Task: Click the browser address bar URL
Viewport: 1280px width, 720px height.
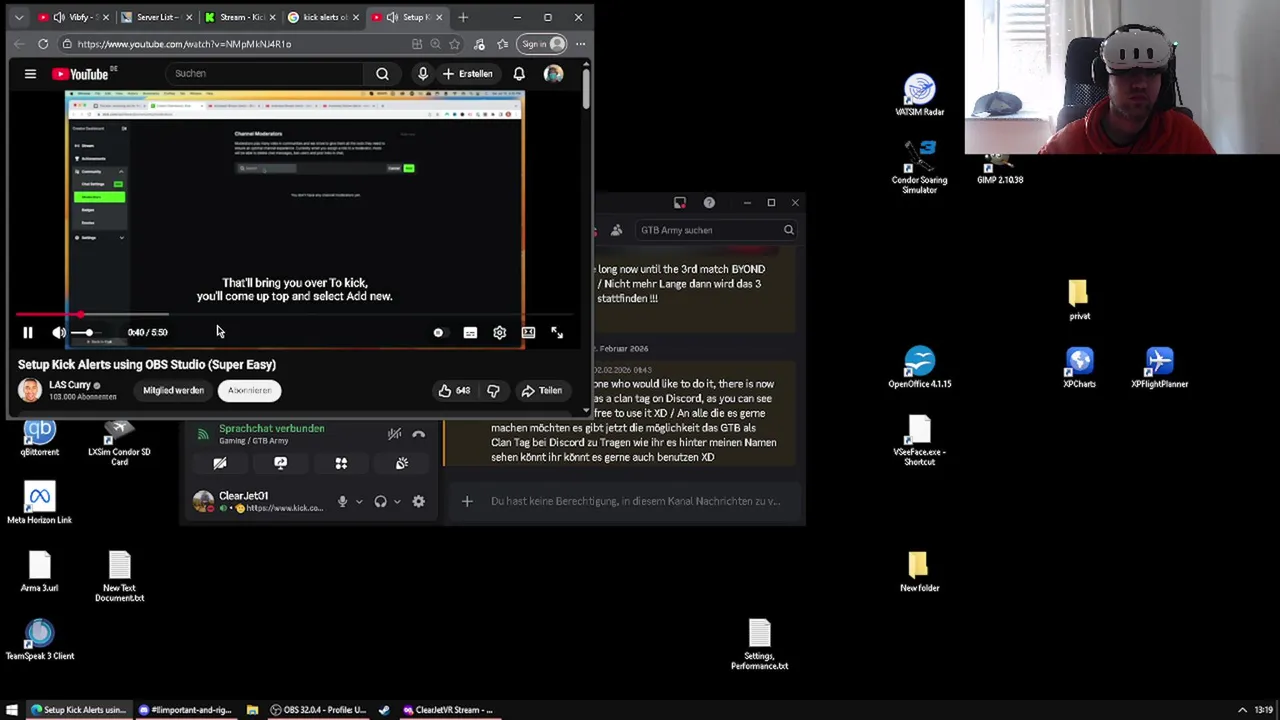Action: tap(184, 44)
